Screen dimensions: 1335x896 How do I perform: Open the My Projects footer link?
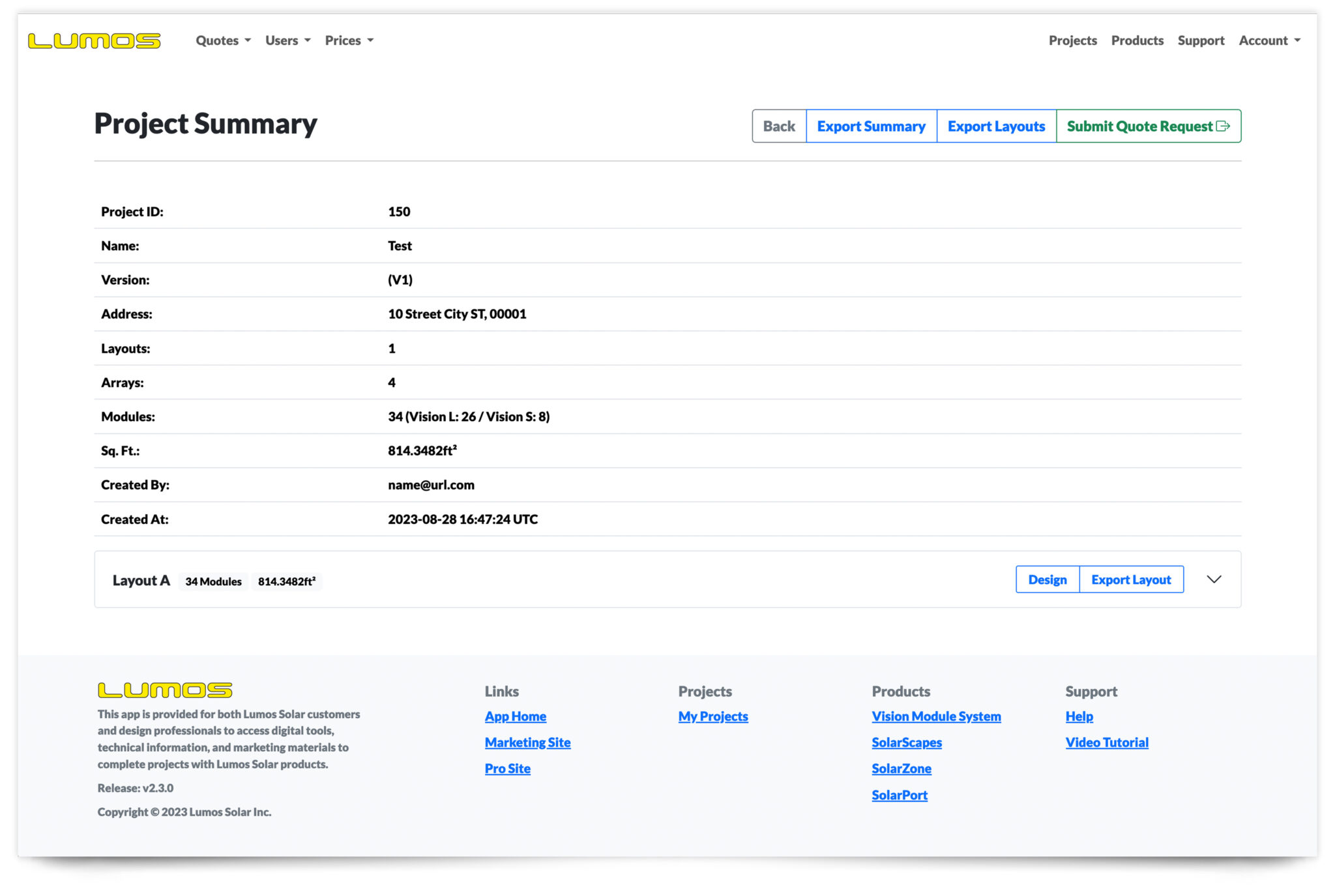(x=713, y=716)
